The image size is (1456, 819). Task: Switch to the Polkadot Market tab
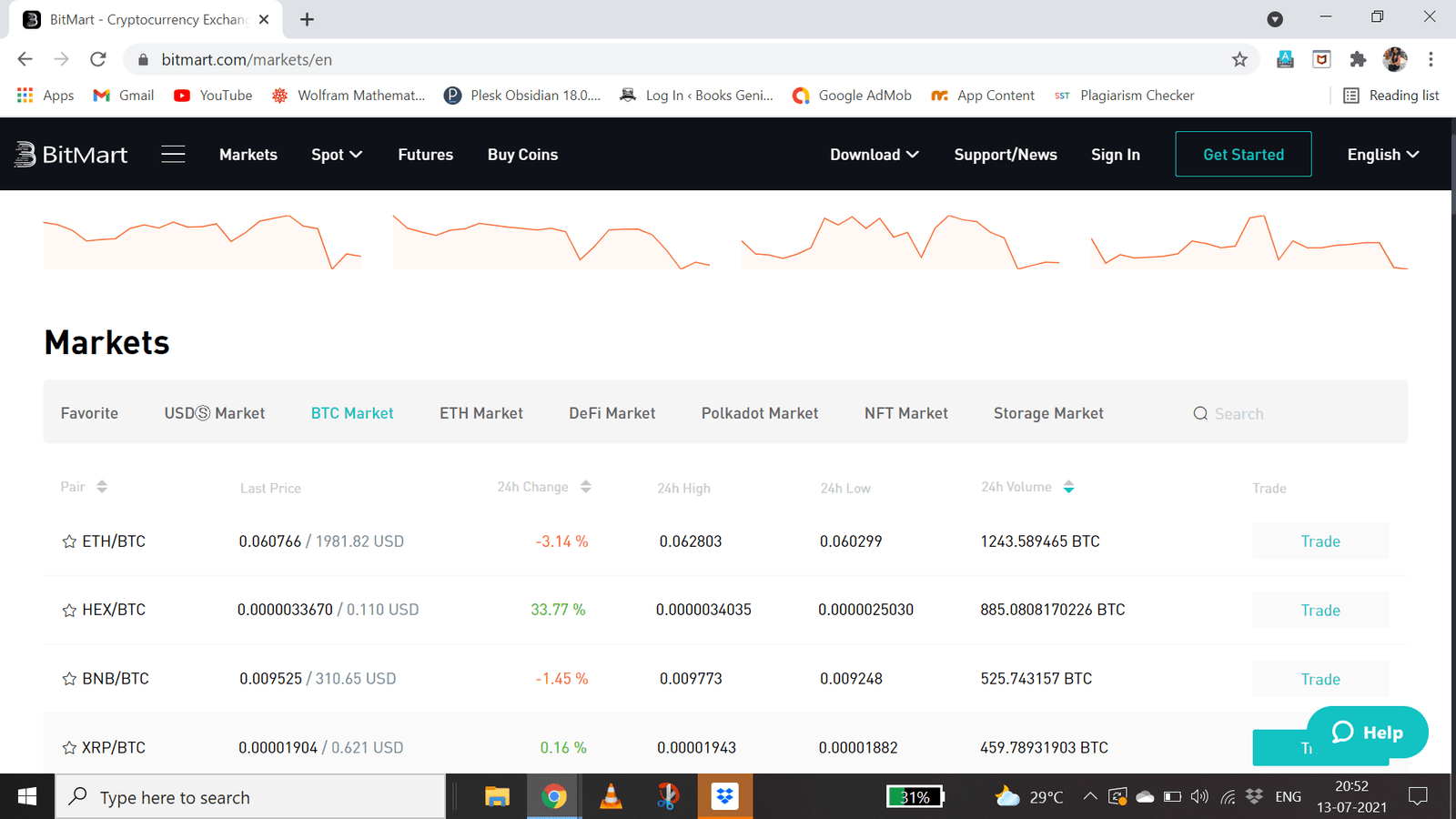tap(760, 413)
